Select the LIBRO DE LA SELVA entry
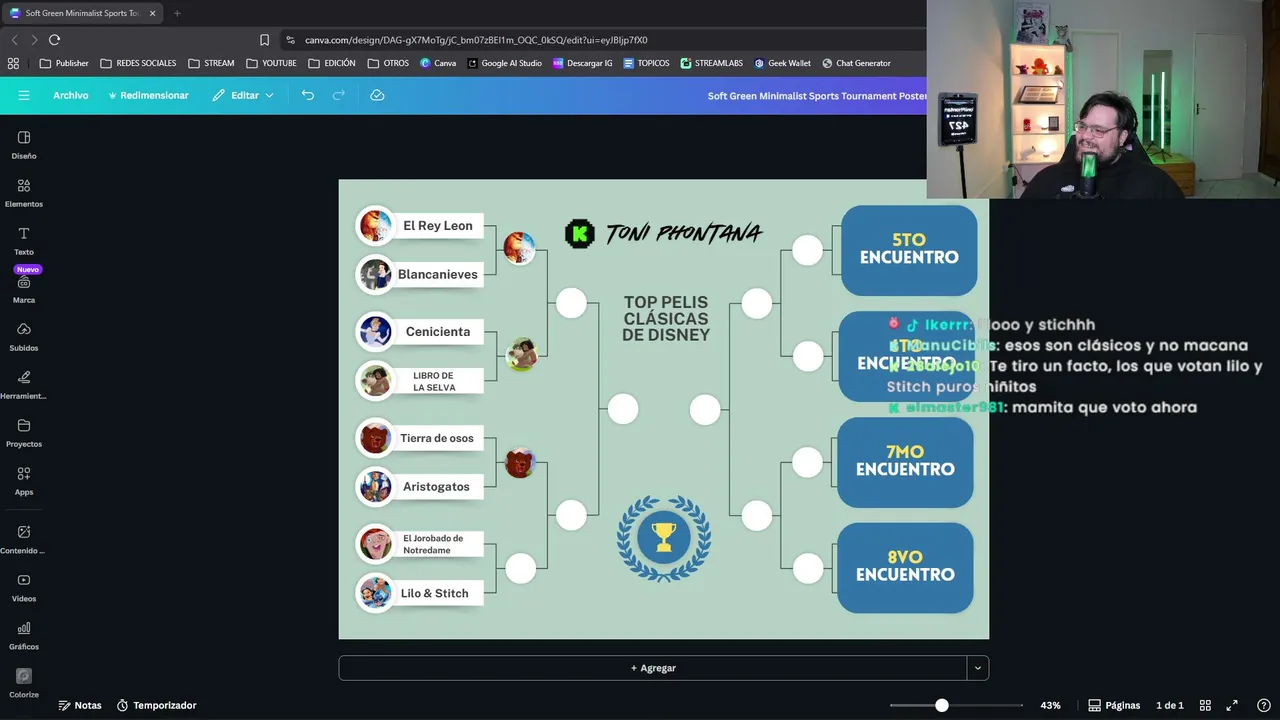The width and height of the screenshot is (1280, 720). [420, 381]
